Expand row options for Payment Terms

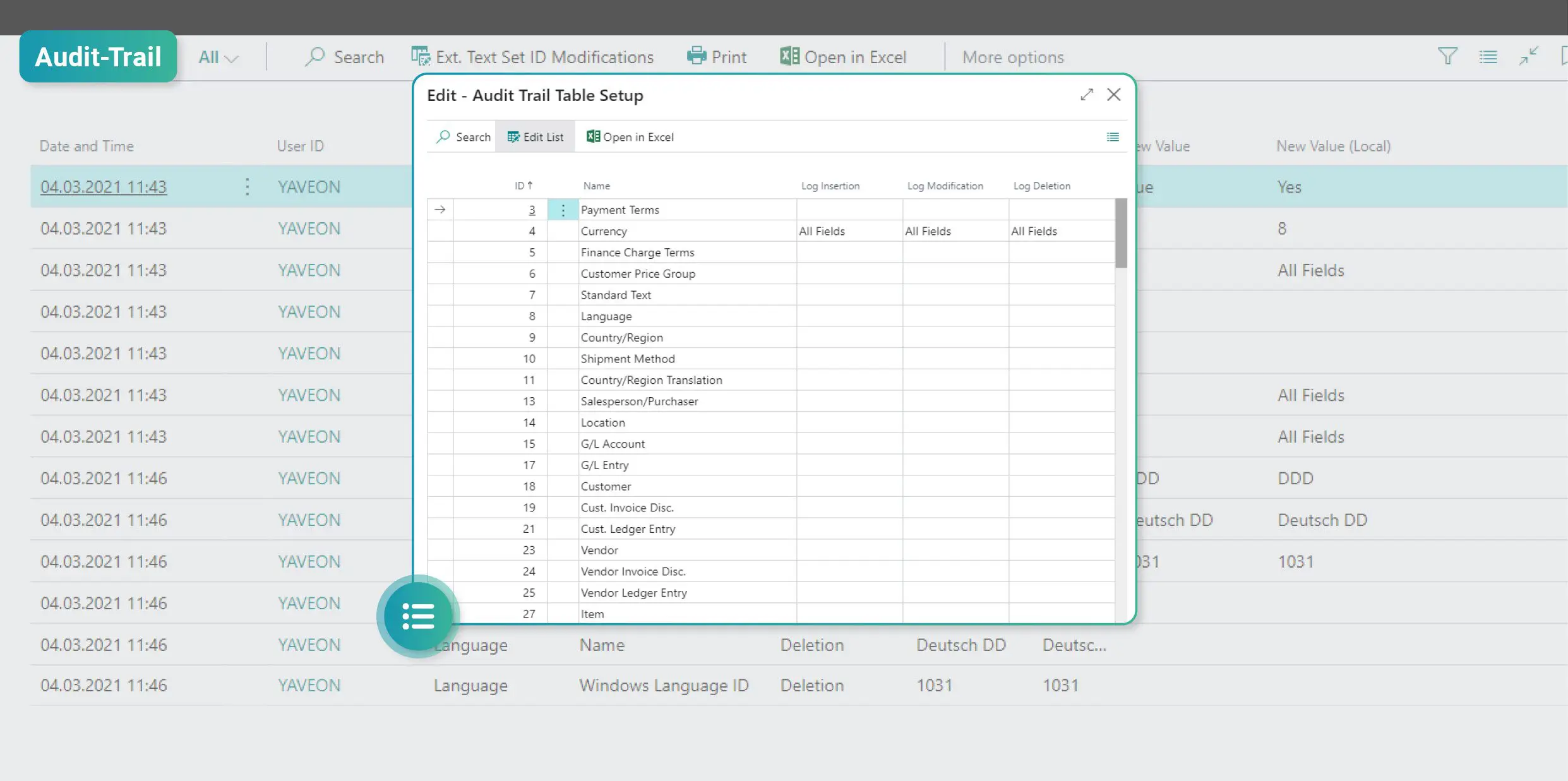pos(563,209)
